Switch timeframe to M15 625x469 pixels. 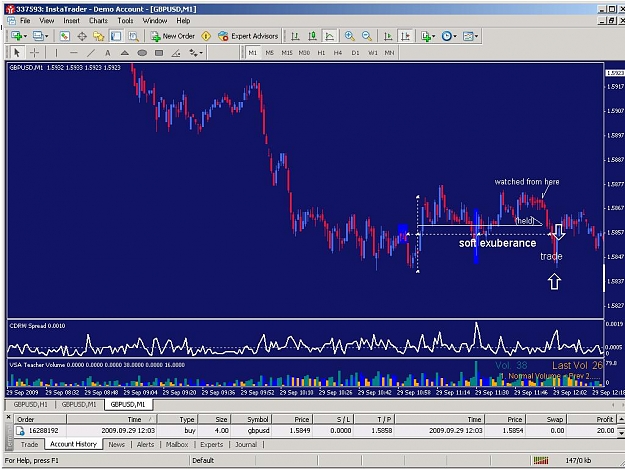(287, 53)
